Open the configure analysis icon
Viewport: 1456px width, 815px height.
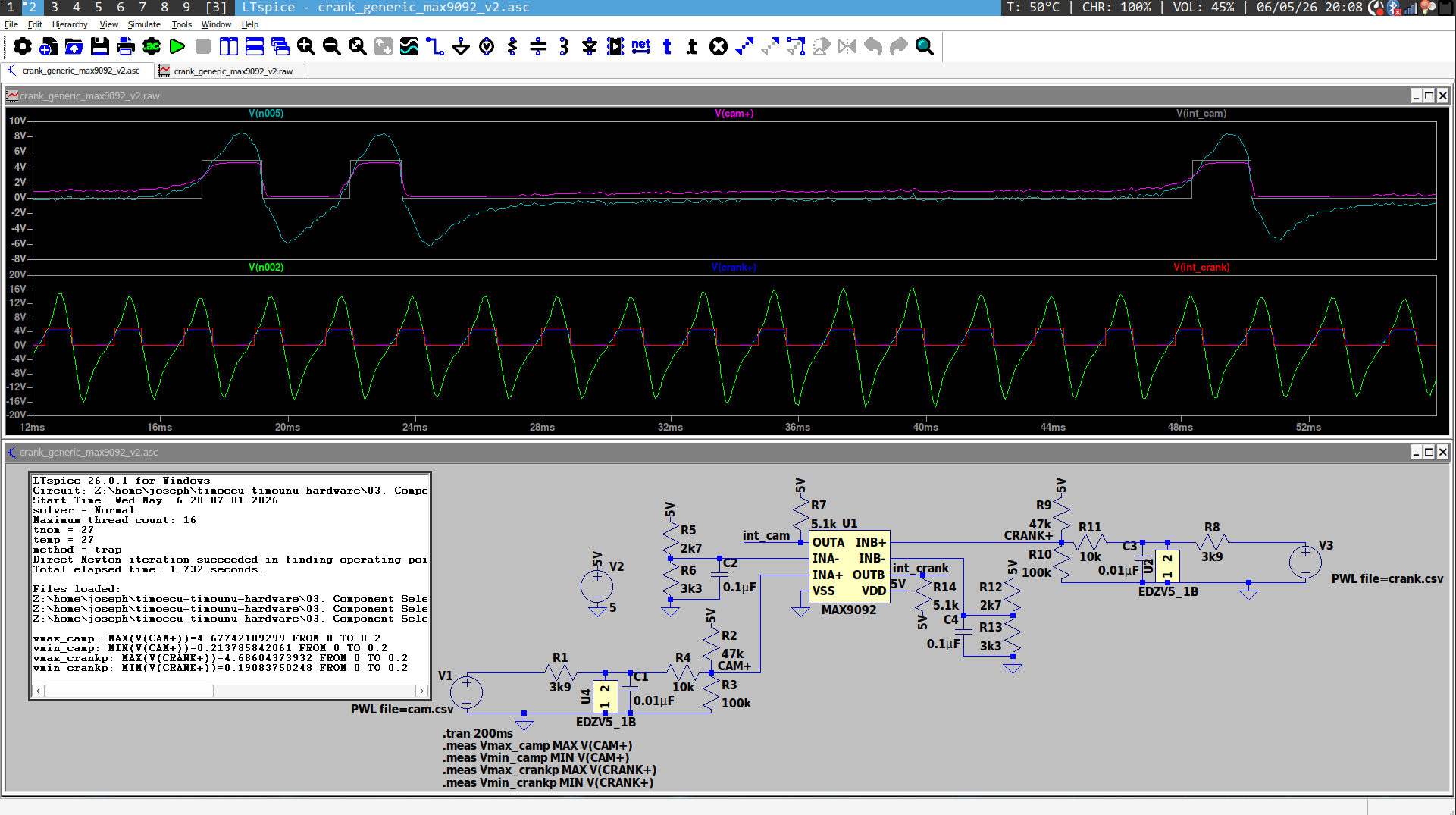click(152, 47)
